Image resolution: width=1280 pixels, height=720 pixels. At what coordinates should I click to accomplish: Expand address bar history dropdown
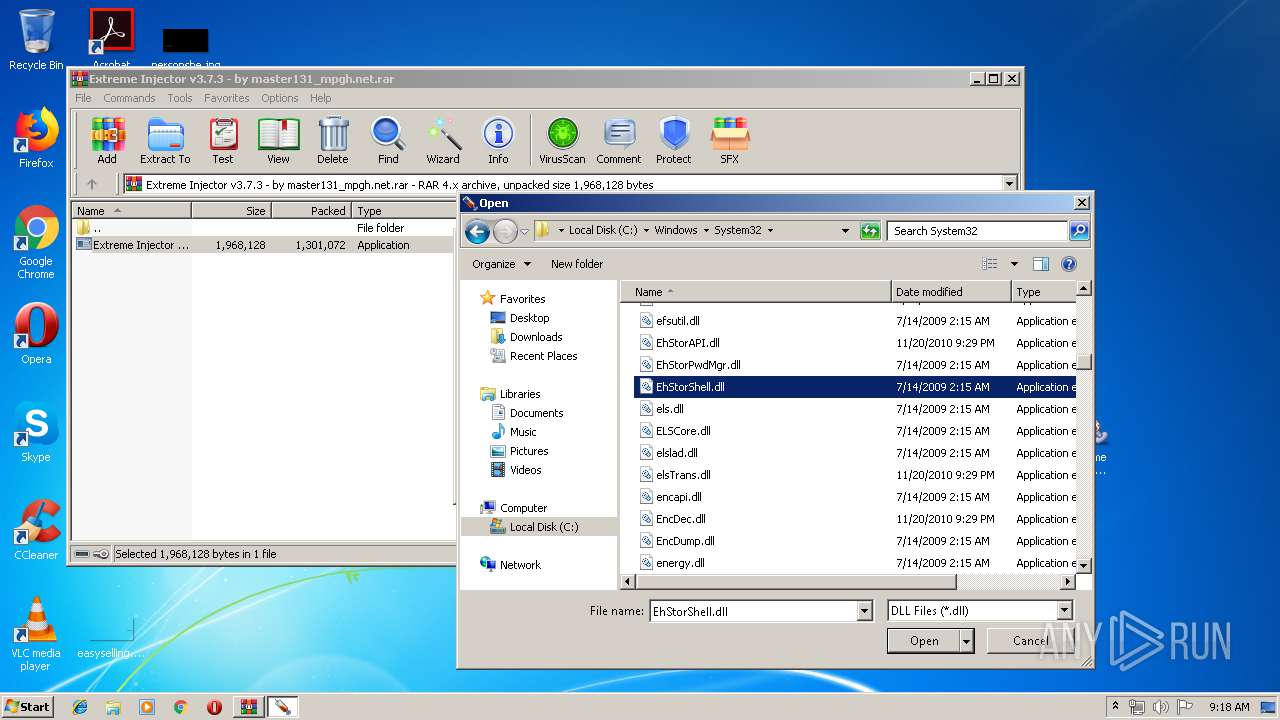[x=846, y=231]
